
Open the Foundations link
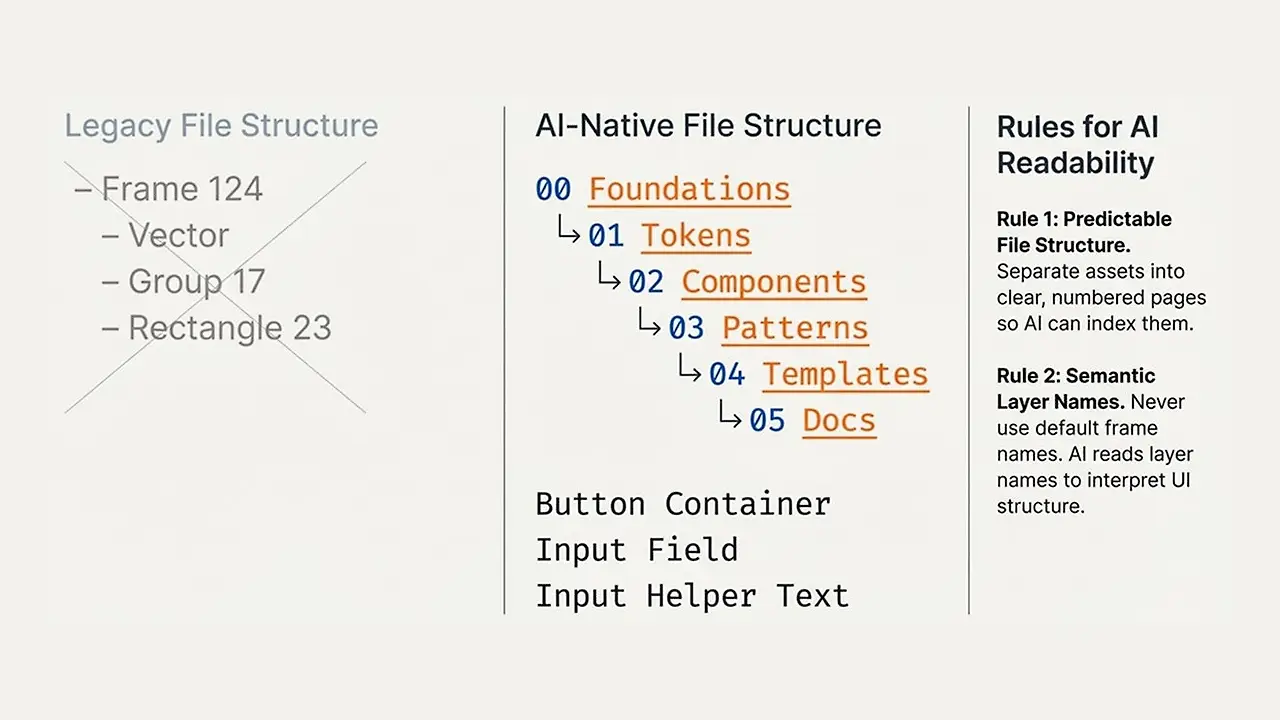point(689,189)
